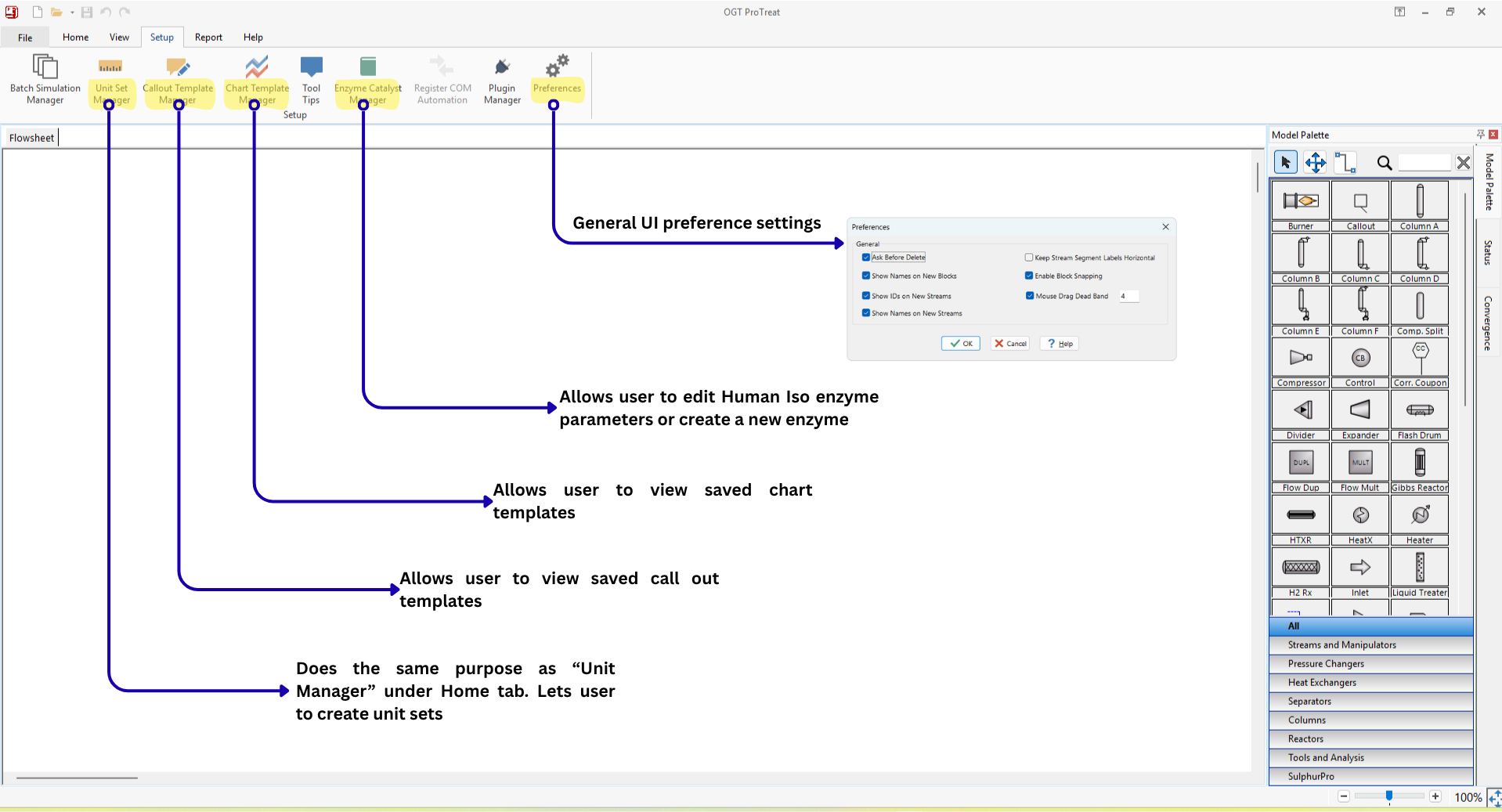Activate the stream connector tool in palette
Image resolution: width=1502 pixels, height=812 pixels.
click(1345, 163)
